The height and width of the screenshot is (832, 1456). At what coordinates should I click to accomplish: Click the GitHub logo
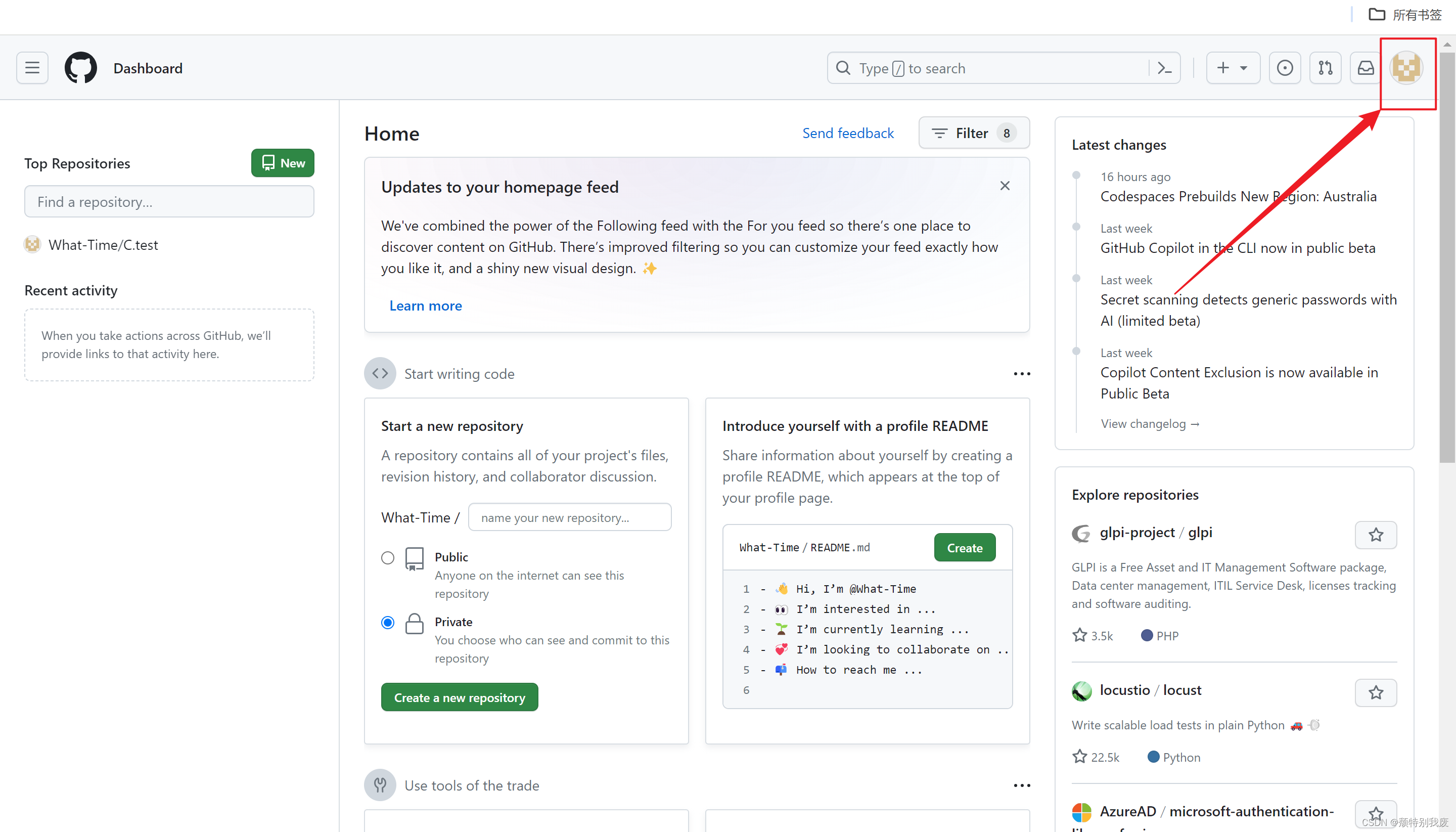point(80,67)
